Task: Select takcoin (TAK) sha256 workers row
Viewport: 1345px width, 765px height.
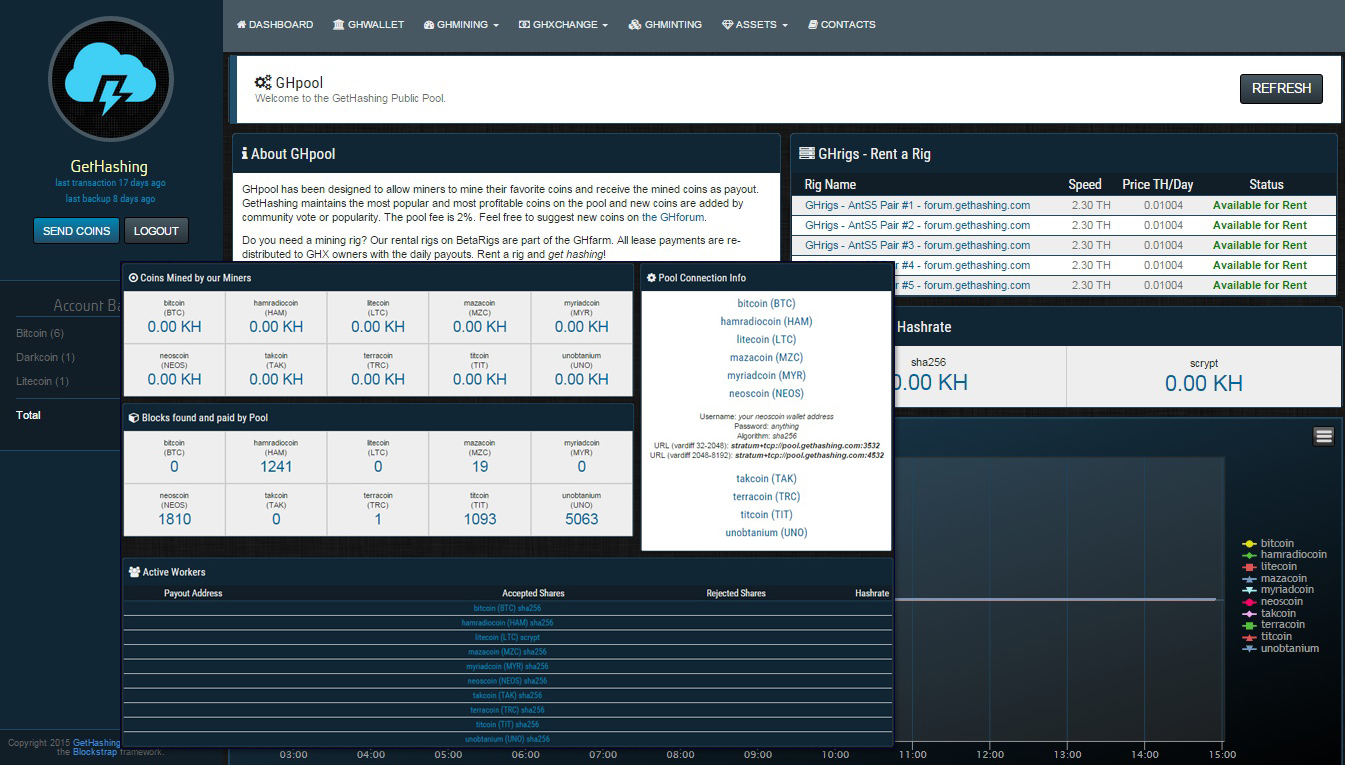Action: click(x=507, y=695)
